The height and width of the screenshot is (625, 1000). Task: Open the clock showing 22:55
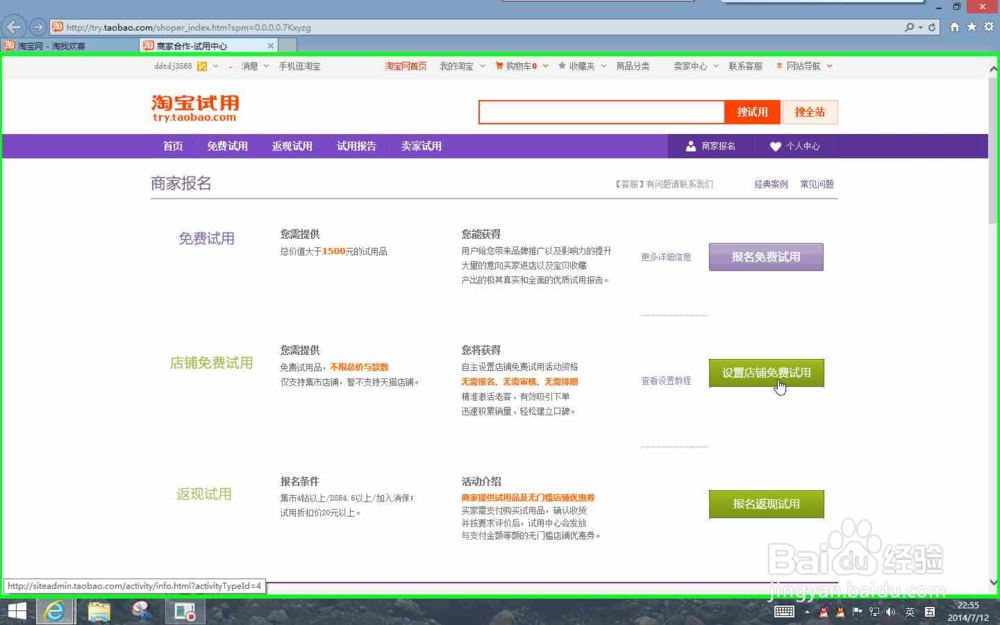coord(967,605)
